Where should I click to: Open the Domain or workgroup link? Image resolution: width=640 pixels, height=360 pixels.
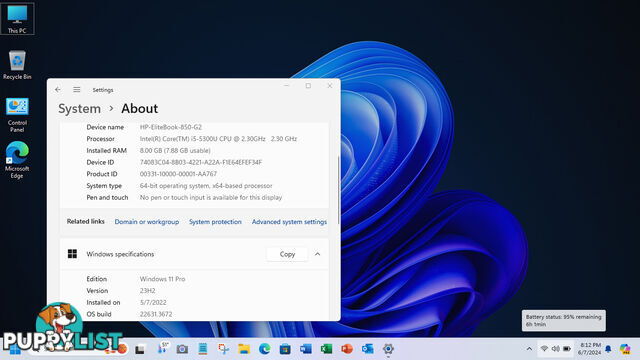(147, 222)
